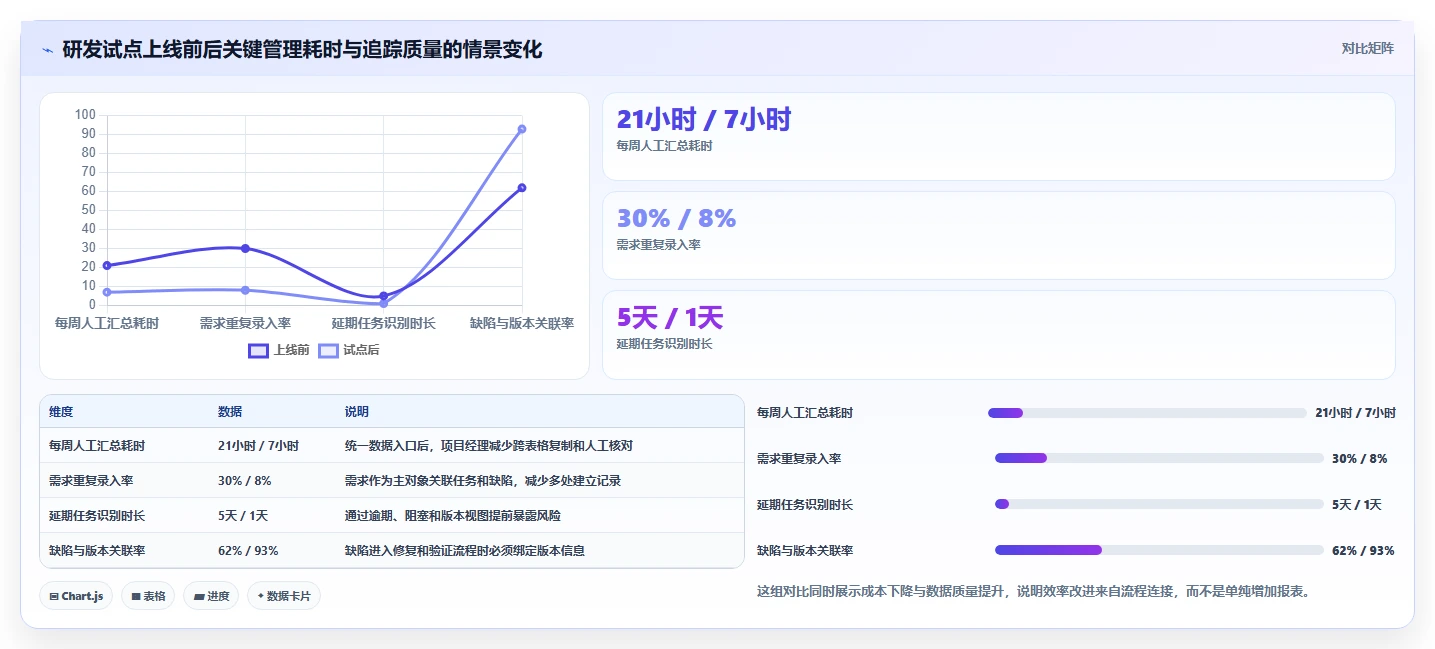Click the 数据卡片 tag chip
Image resolution: width=1435 pixels, height=649 pixels.
(284, 596)
